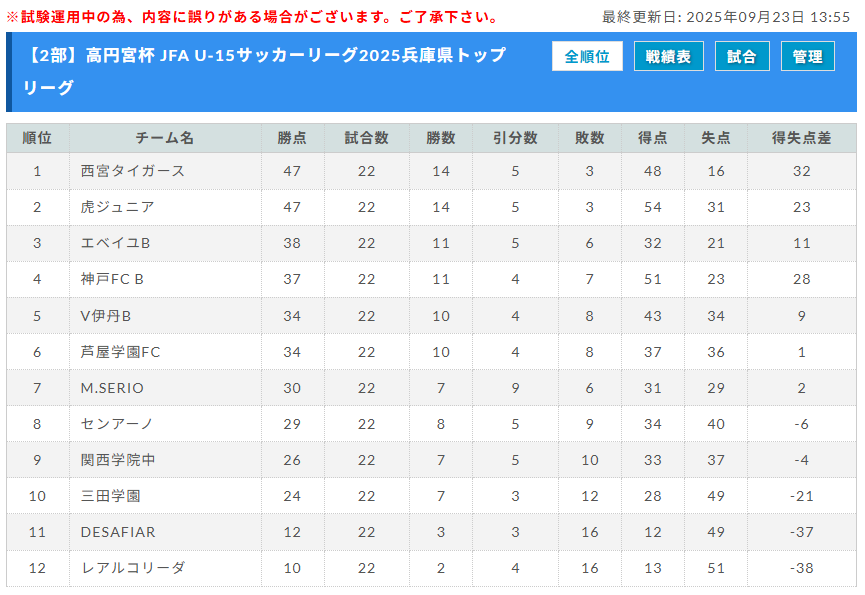This screenshot has width=865, height=595.
Task: Click the 神戸FC B team name
Action: 112,279
